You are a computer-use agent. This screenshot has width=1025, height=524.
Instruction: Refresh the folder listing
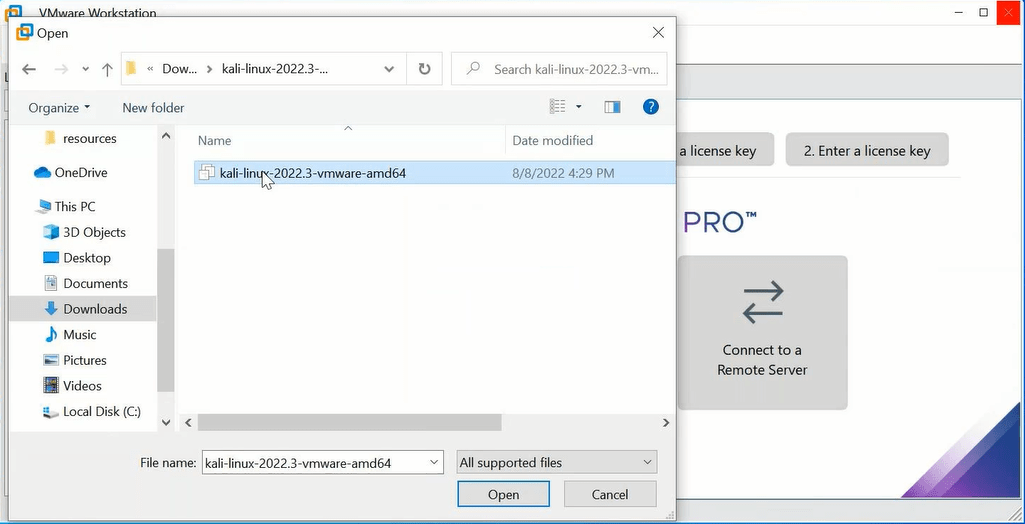424,69
